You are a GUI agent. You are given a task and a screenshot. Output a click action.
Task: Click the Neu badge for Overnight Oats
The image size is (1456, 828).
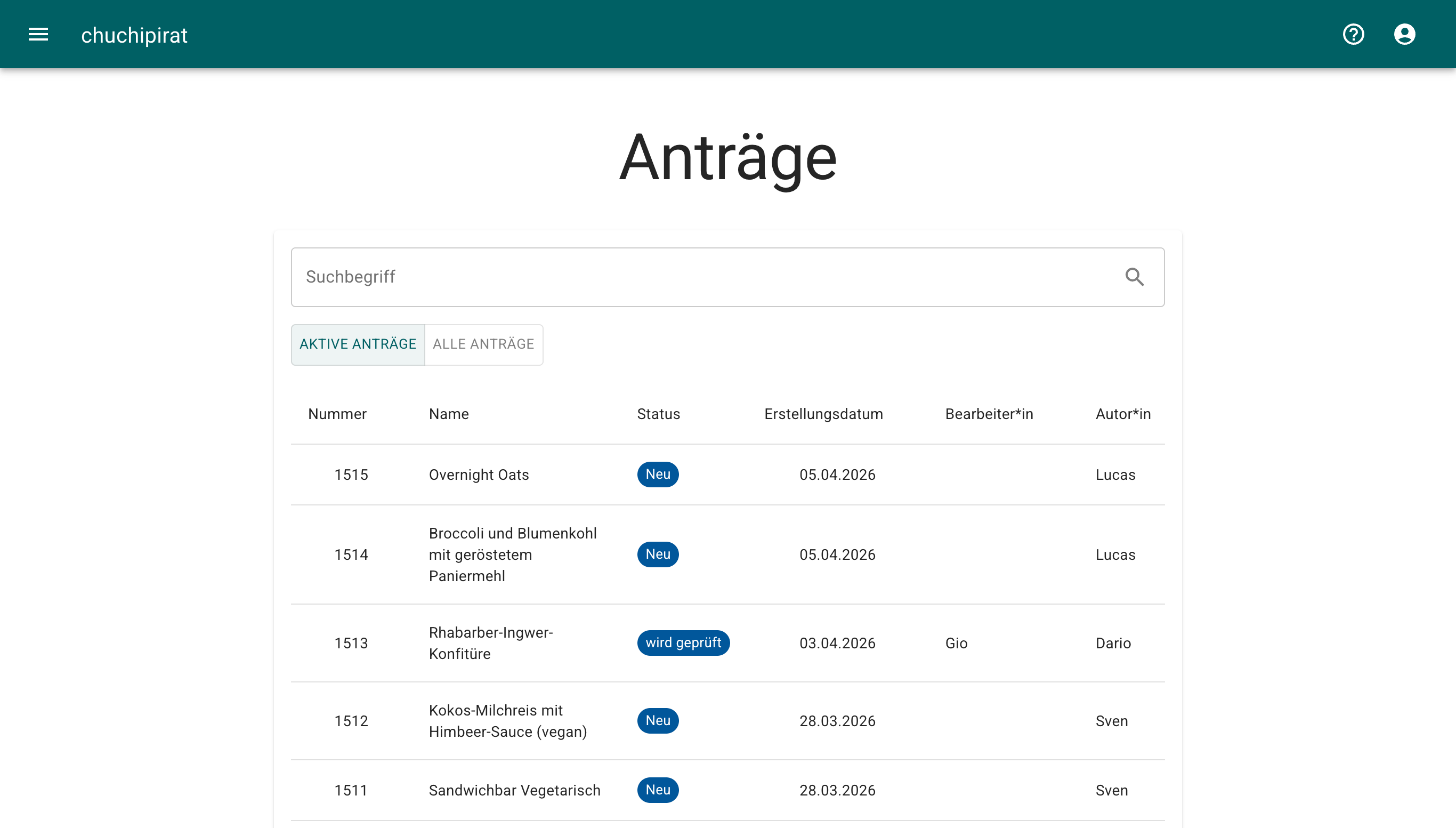point(658,475)
